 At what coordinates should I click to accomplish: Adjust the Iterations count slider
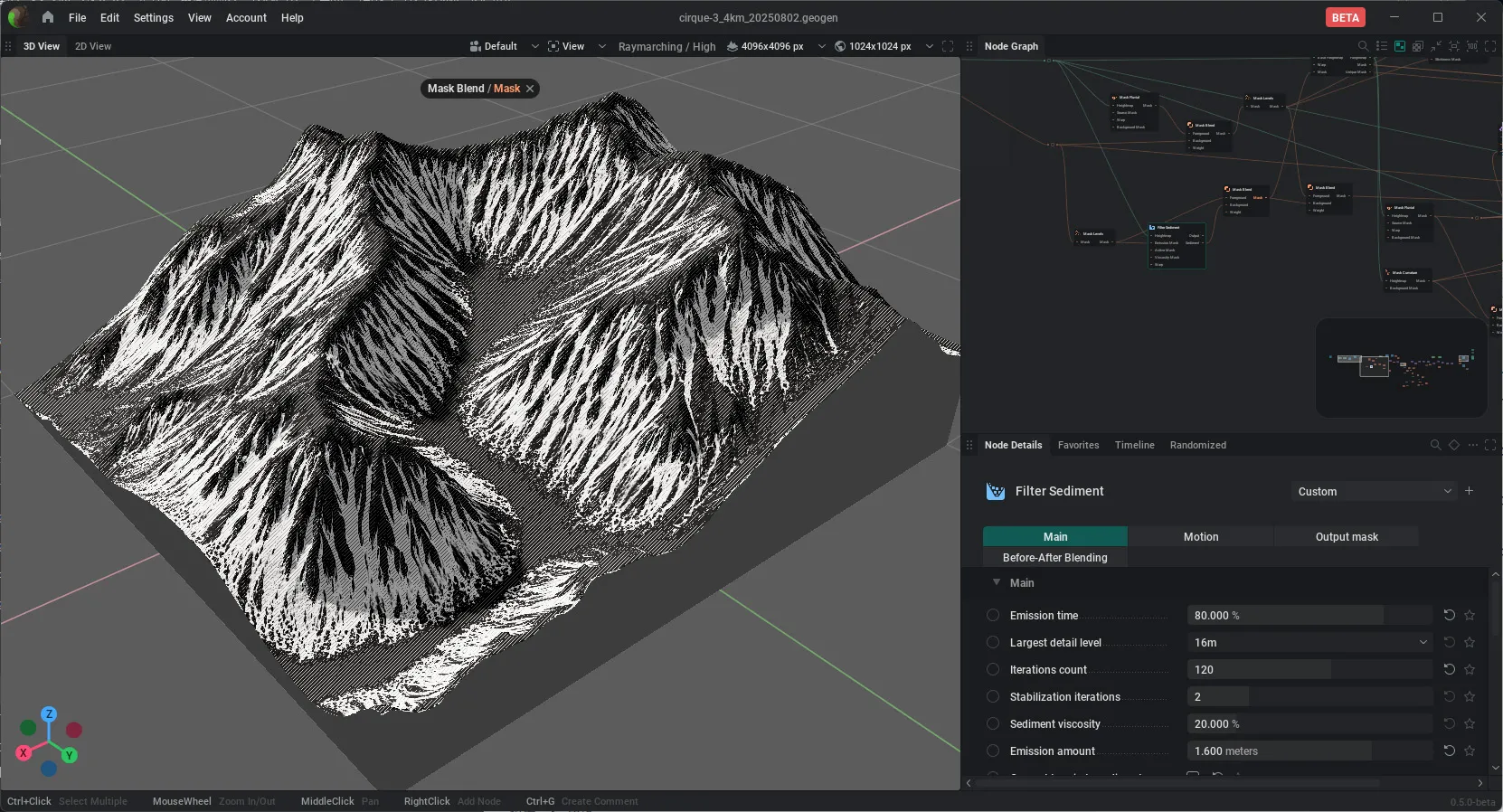point(1309,669)
